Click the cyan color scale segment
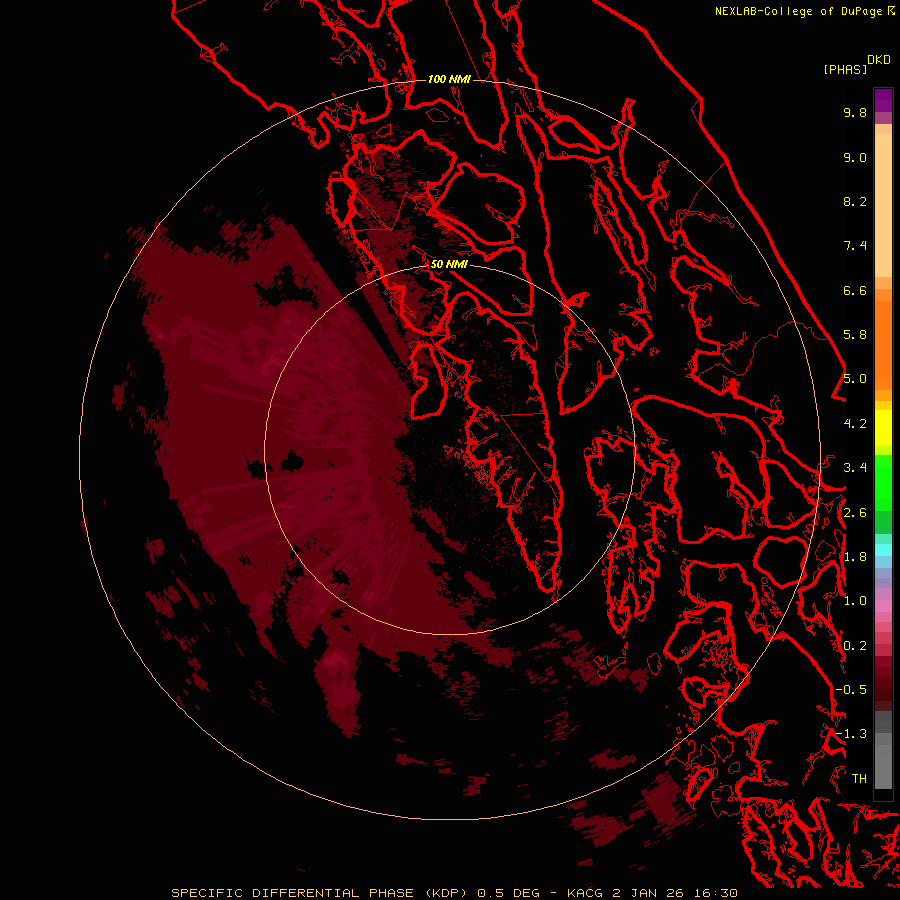Viewport: 900px width, 900px height. click(x=883, y=550)
